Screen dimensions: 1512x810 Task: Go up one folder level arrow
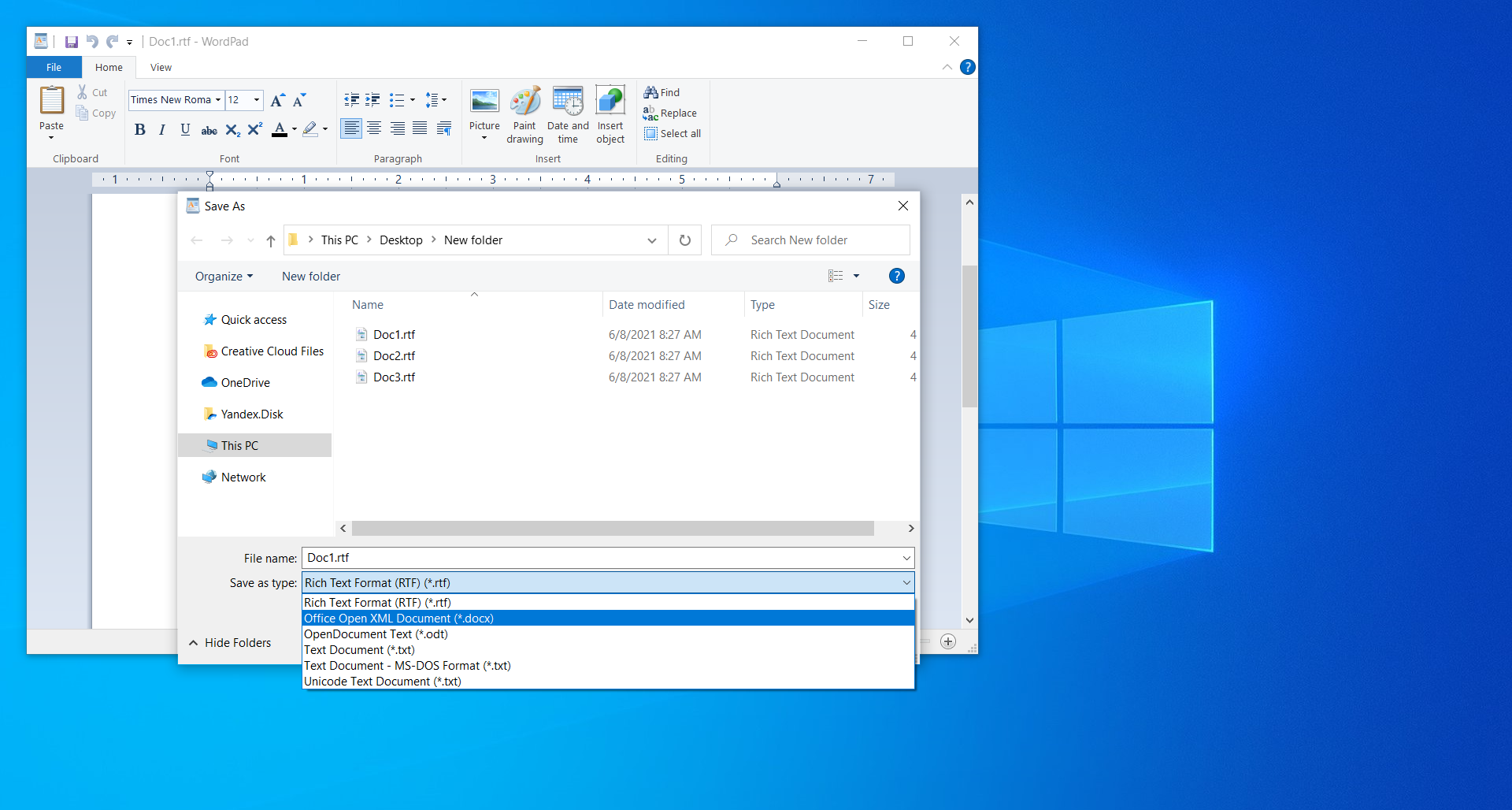[271, 241]
